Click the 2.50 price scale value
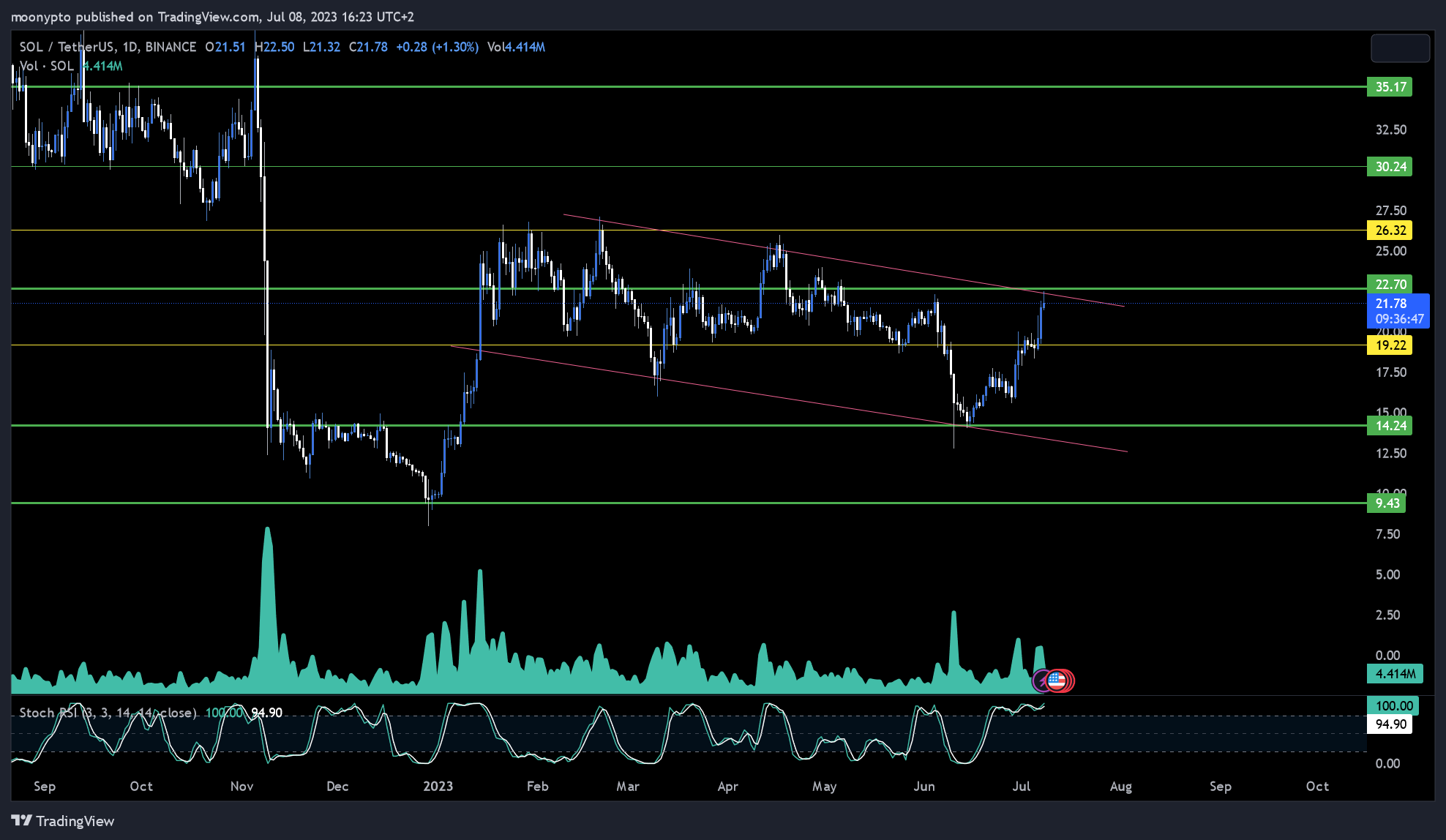This screenshot has width=1446, height=840. coord(1387,615)
